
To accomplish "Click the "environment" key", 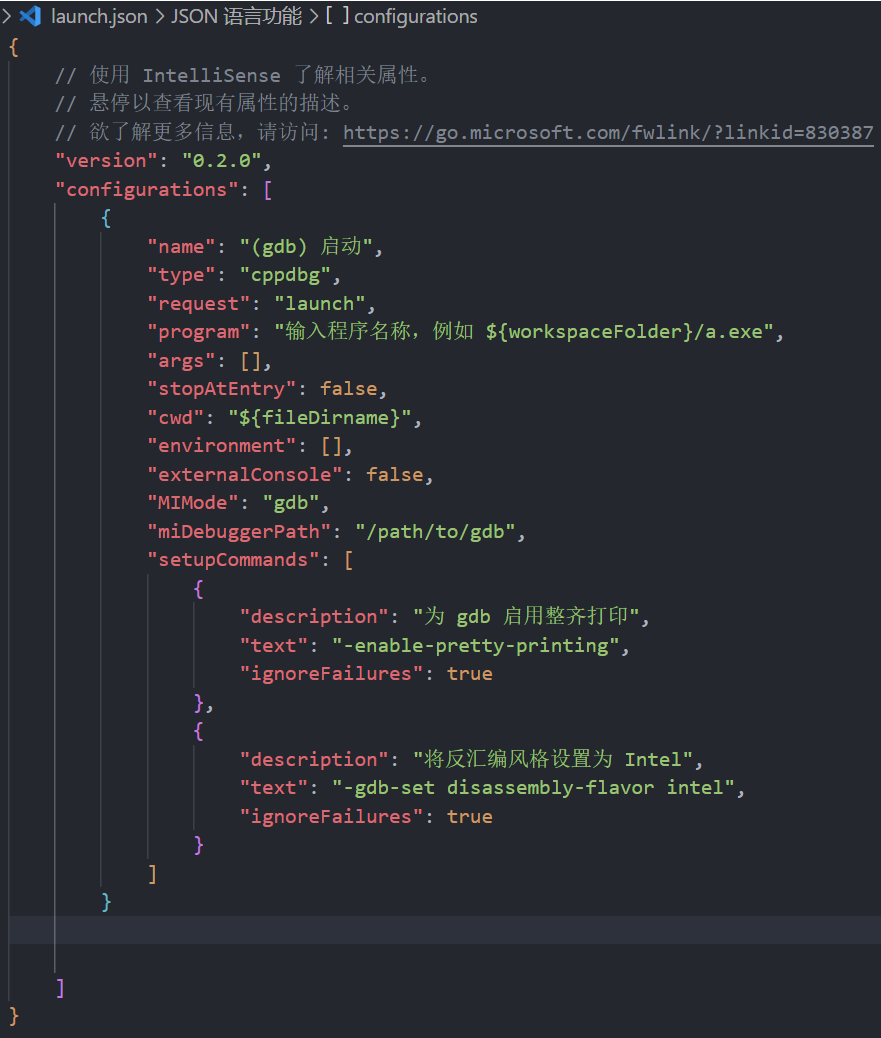I will [222, 446].
